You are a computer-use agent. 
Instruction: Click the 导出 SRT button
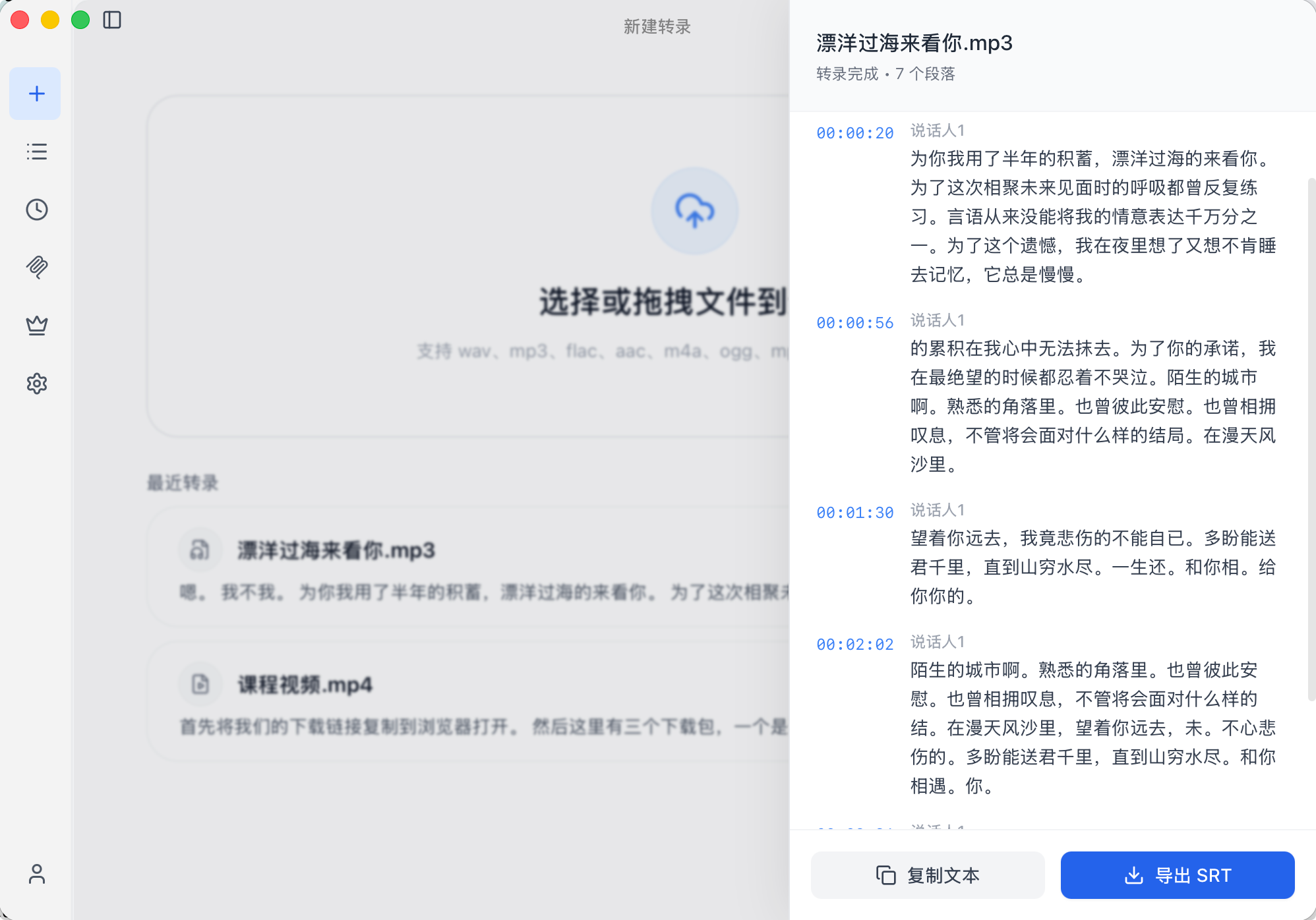(1178, 875)
